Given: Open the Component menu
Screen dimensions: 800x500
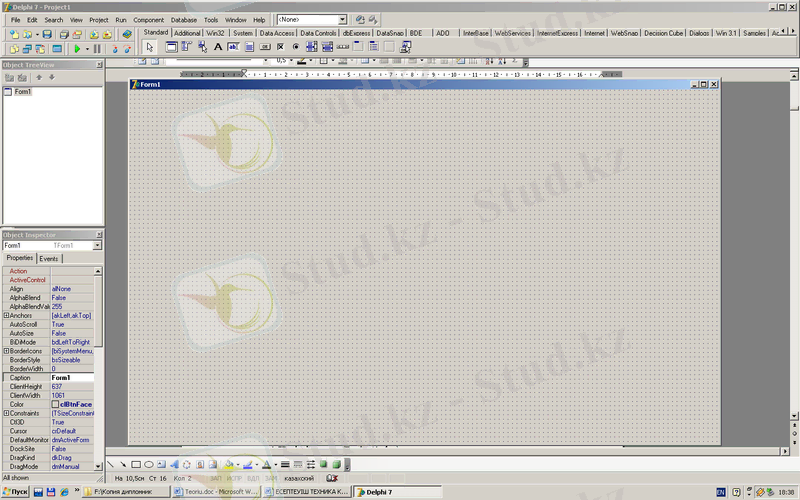Looking at the screenshot, I should pos(149,19).
